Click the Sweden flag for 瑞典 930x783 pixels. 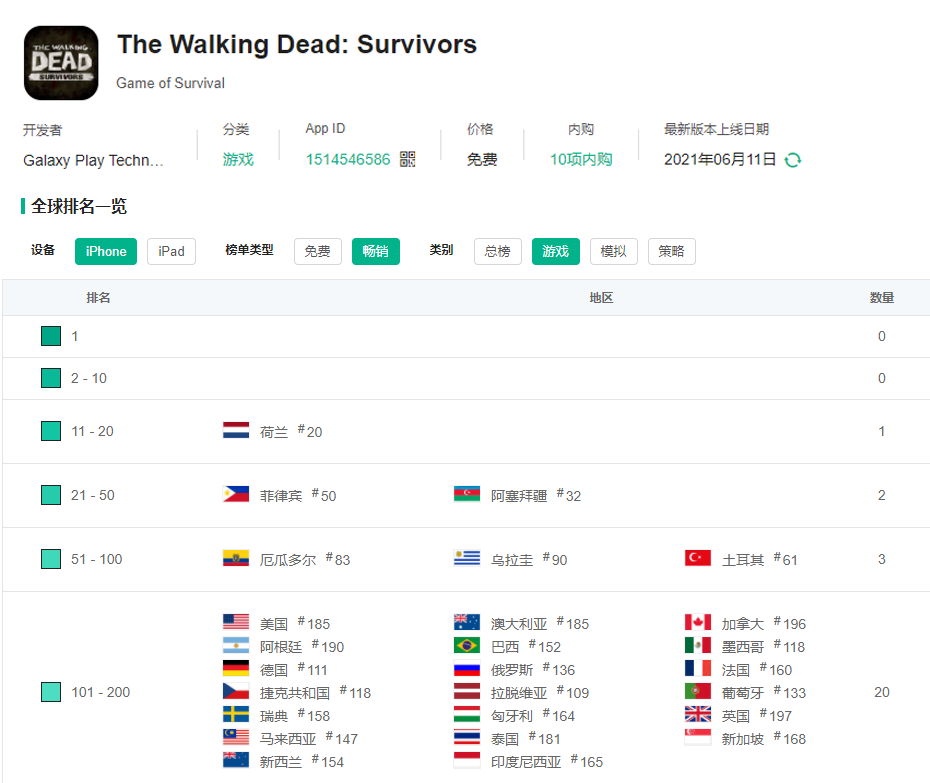point(236,715)
